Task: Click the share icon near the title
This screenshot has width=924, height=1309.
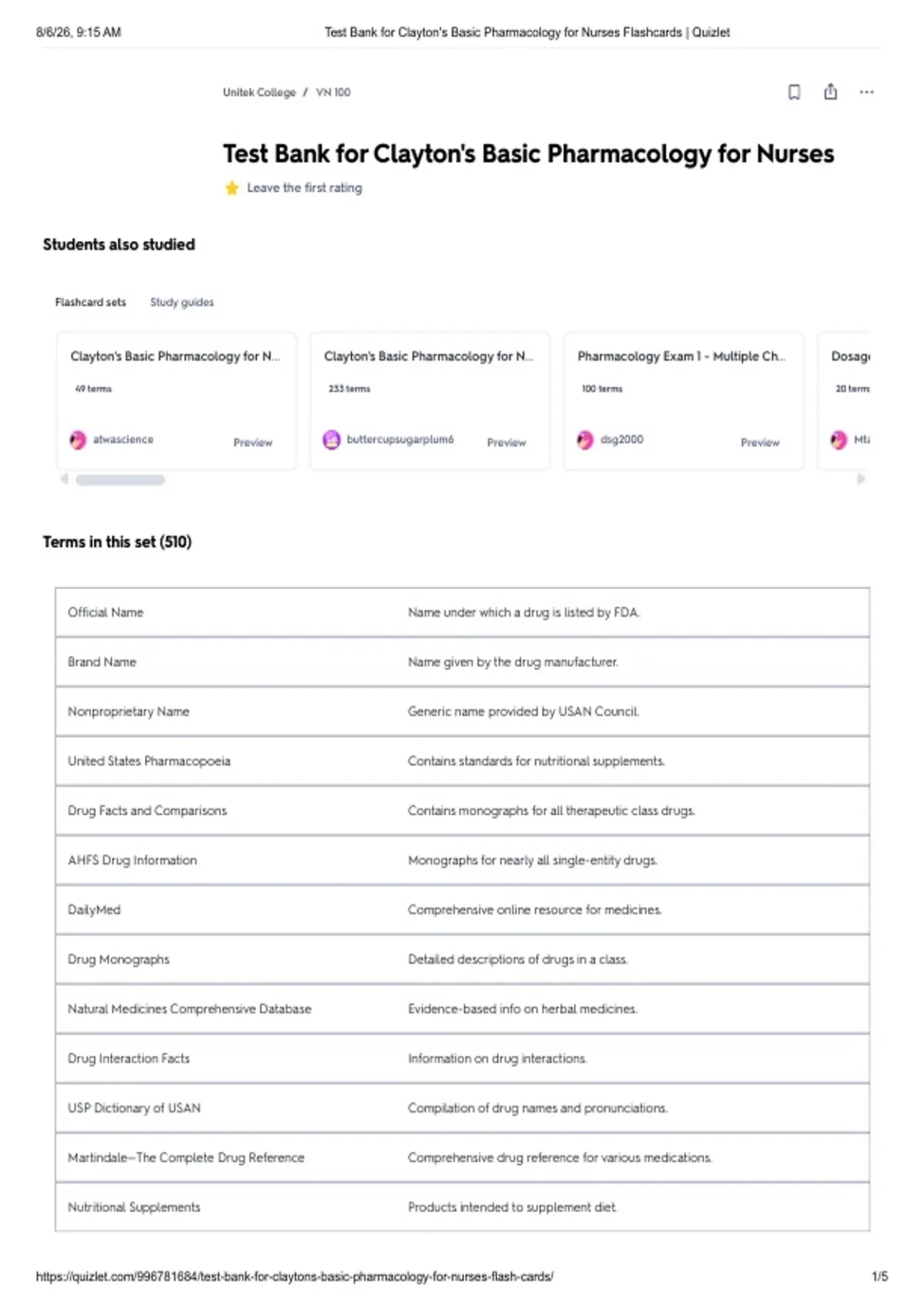Action: [x=830, y=92]
